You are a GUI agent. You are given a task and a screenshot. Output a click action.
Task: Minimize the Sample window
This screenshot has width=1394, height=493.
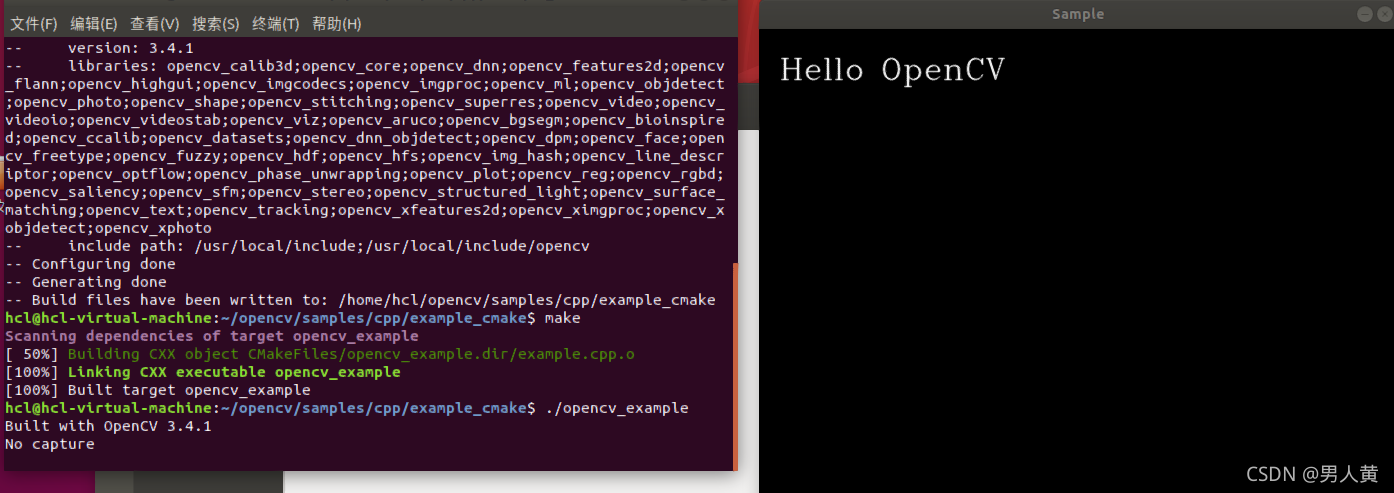tap(1363, 14)
